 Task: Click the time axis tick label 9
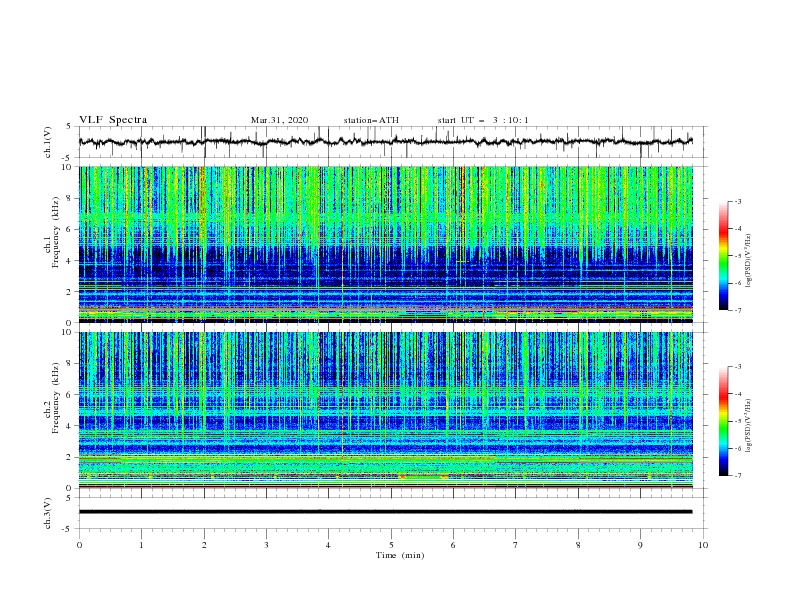[640, 545]
